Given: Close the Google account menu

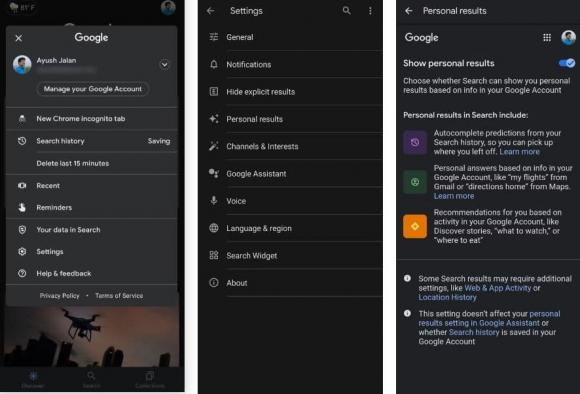Looking at the screenshot, I should [x=18, y=38].
